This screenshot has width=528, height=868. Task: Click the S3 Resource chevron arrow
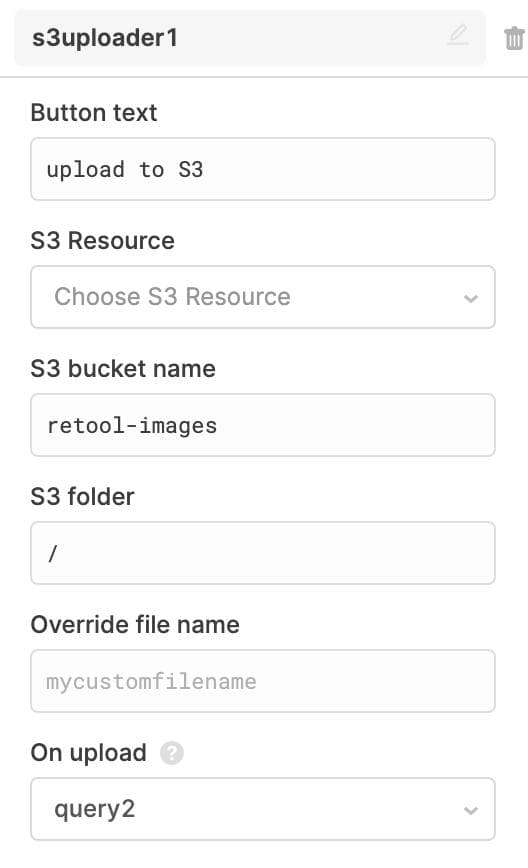coord(470,299)
